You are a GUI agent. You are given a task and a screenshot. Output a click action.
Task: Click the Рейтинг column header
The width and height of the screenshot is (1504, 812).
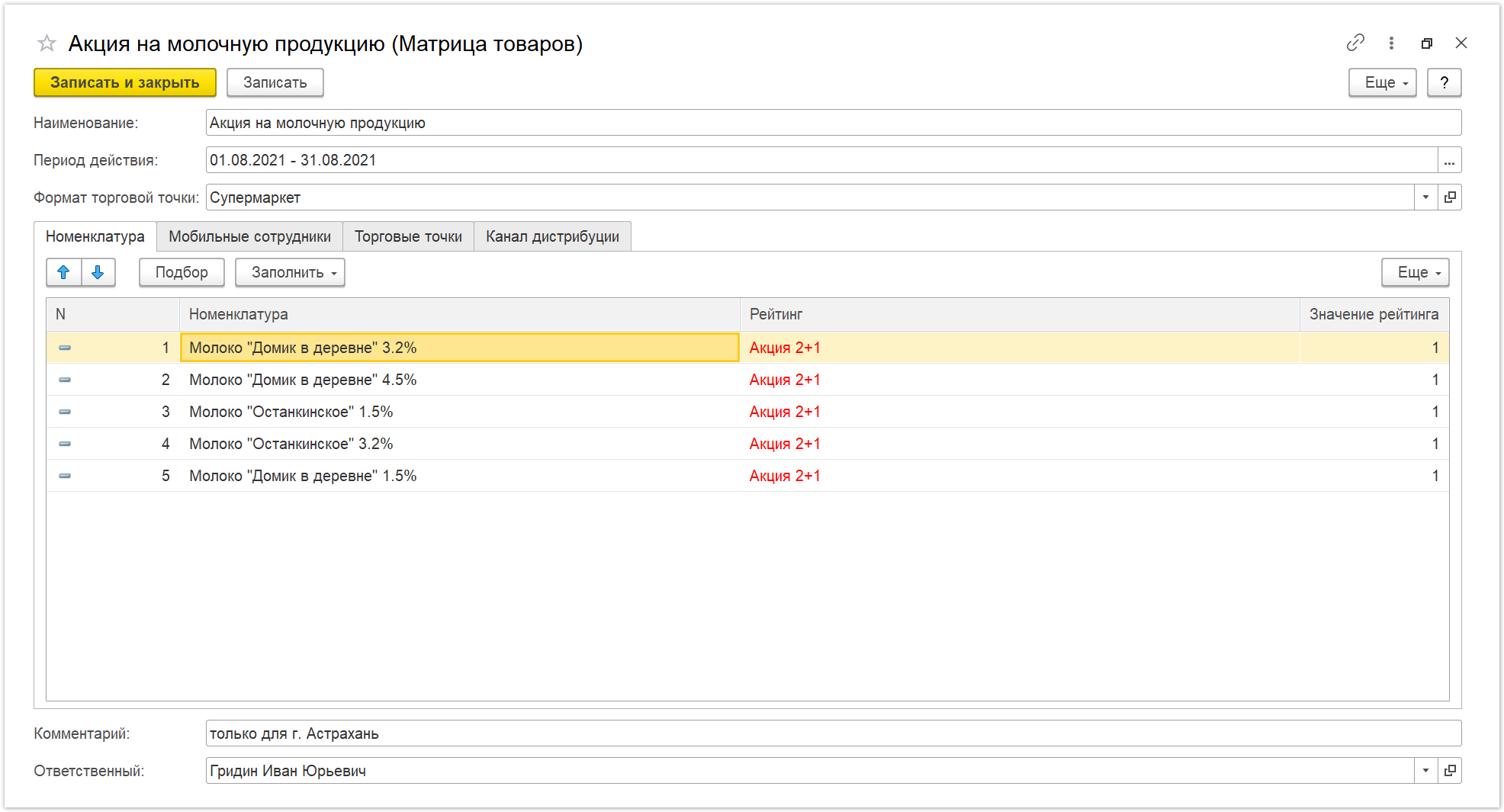tap(1020, 314)
